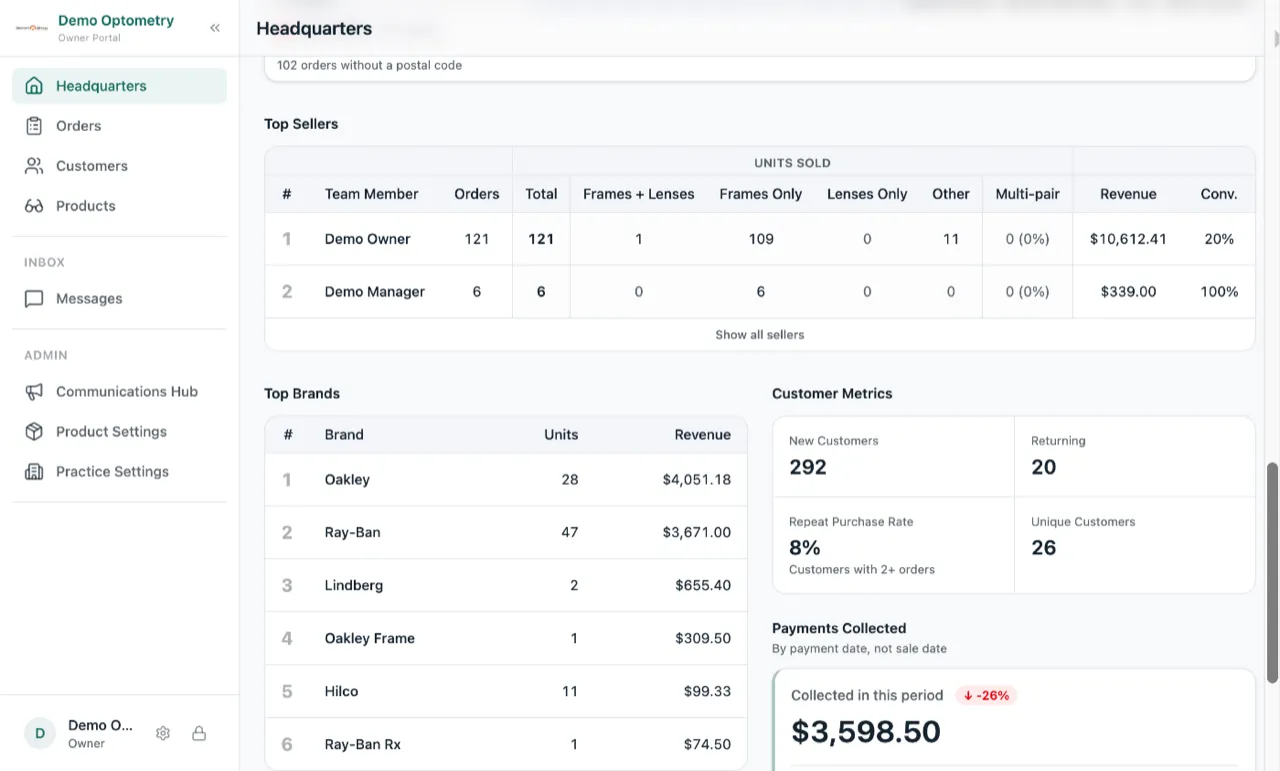Click Show all sellers under the table
Viewport: 1280px width, 771px height.
[x=760, y=335]
